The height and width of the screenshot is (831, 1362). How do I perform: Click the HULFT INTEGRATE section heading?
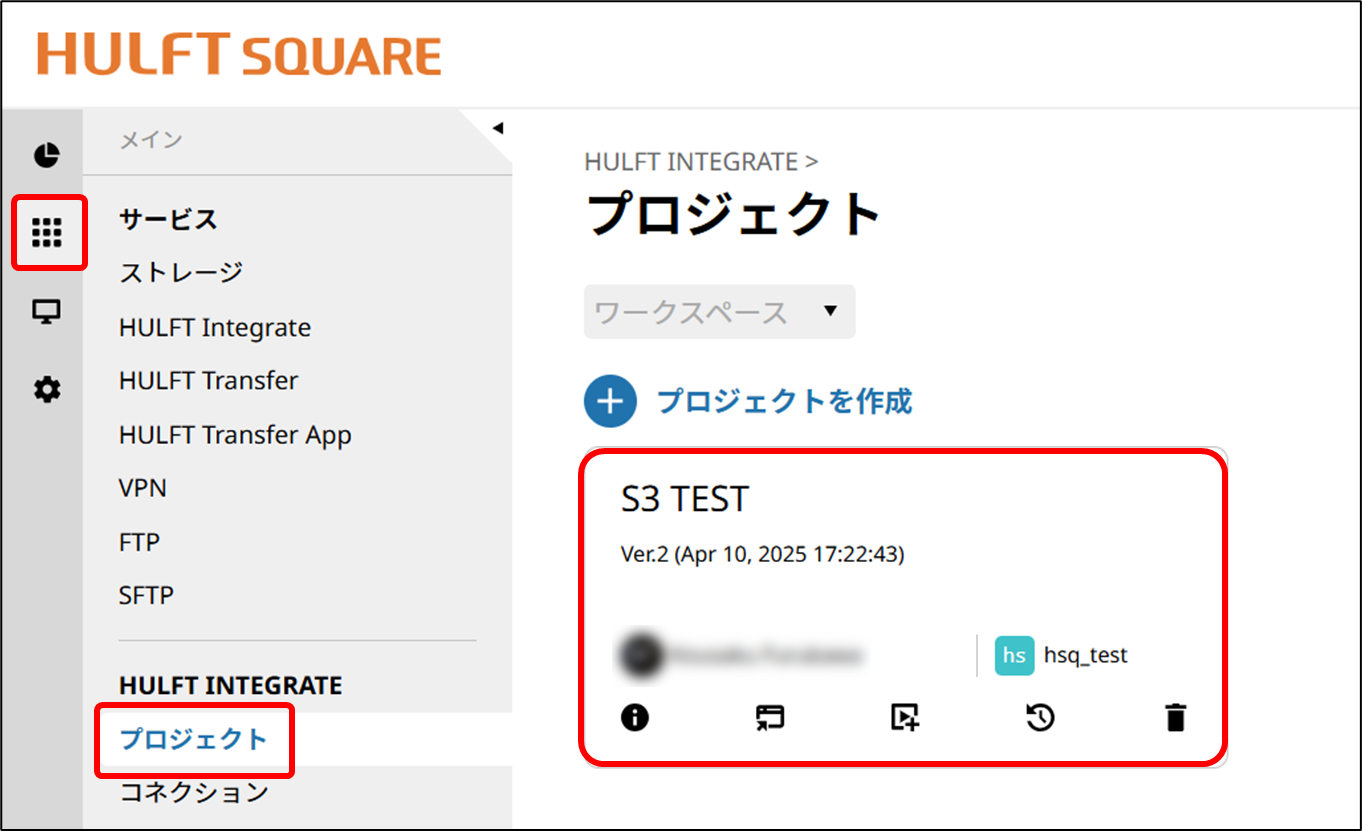(x=231, y=685)
